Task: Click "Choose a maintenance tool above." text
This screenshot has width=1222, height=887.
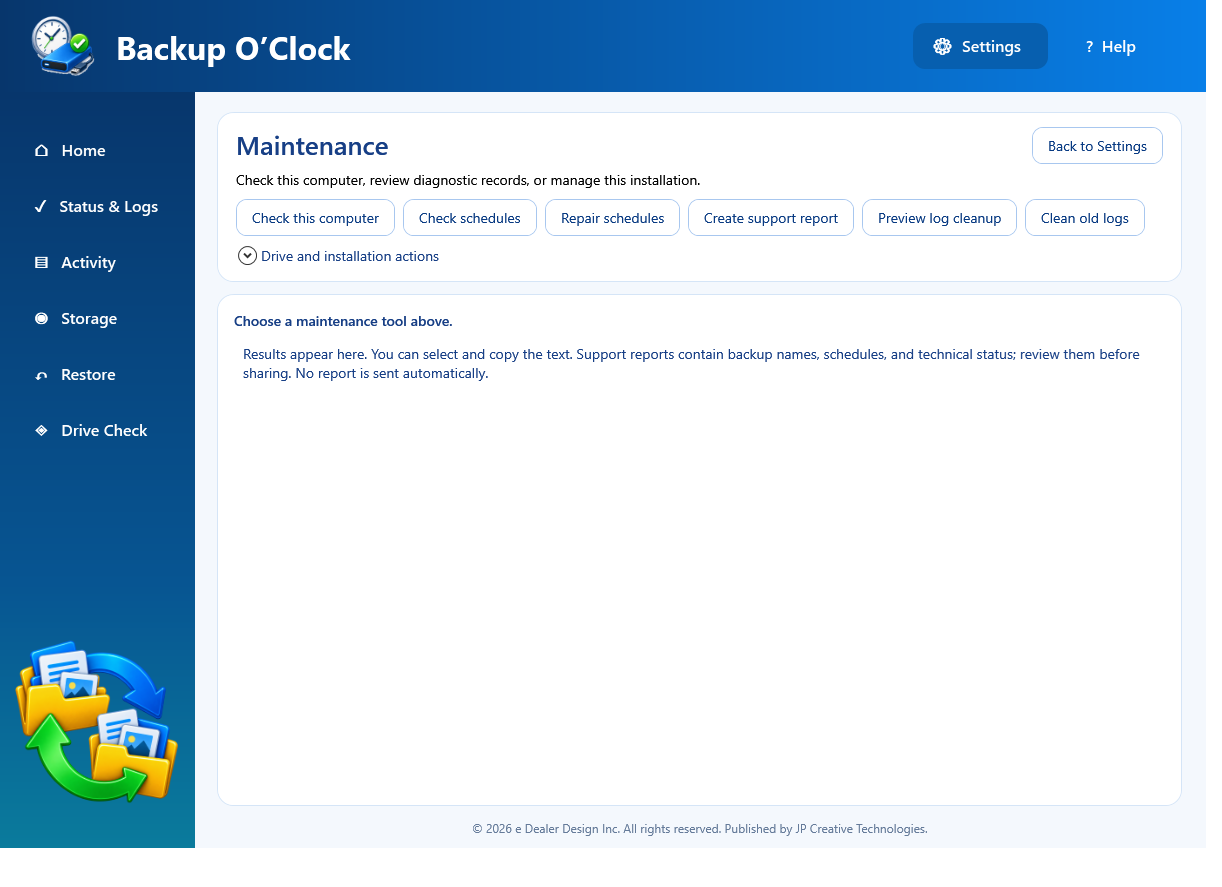Action: click(343, 321)
